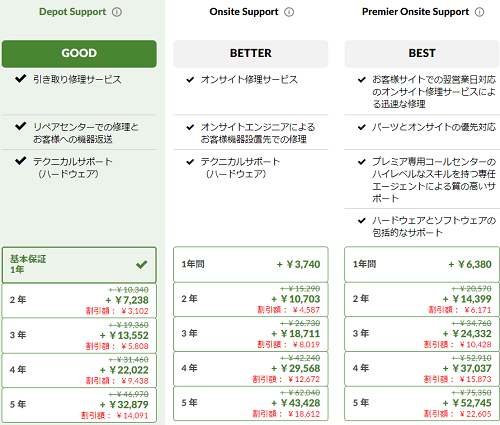Select Premier Onsite 5年 for ¥52,745

tap(422, 403)
